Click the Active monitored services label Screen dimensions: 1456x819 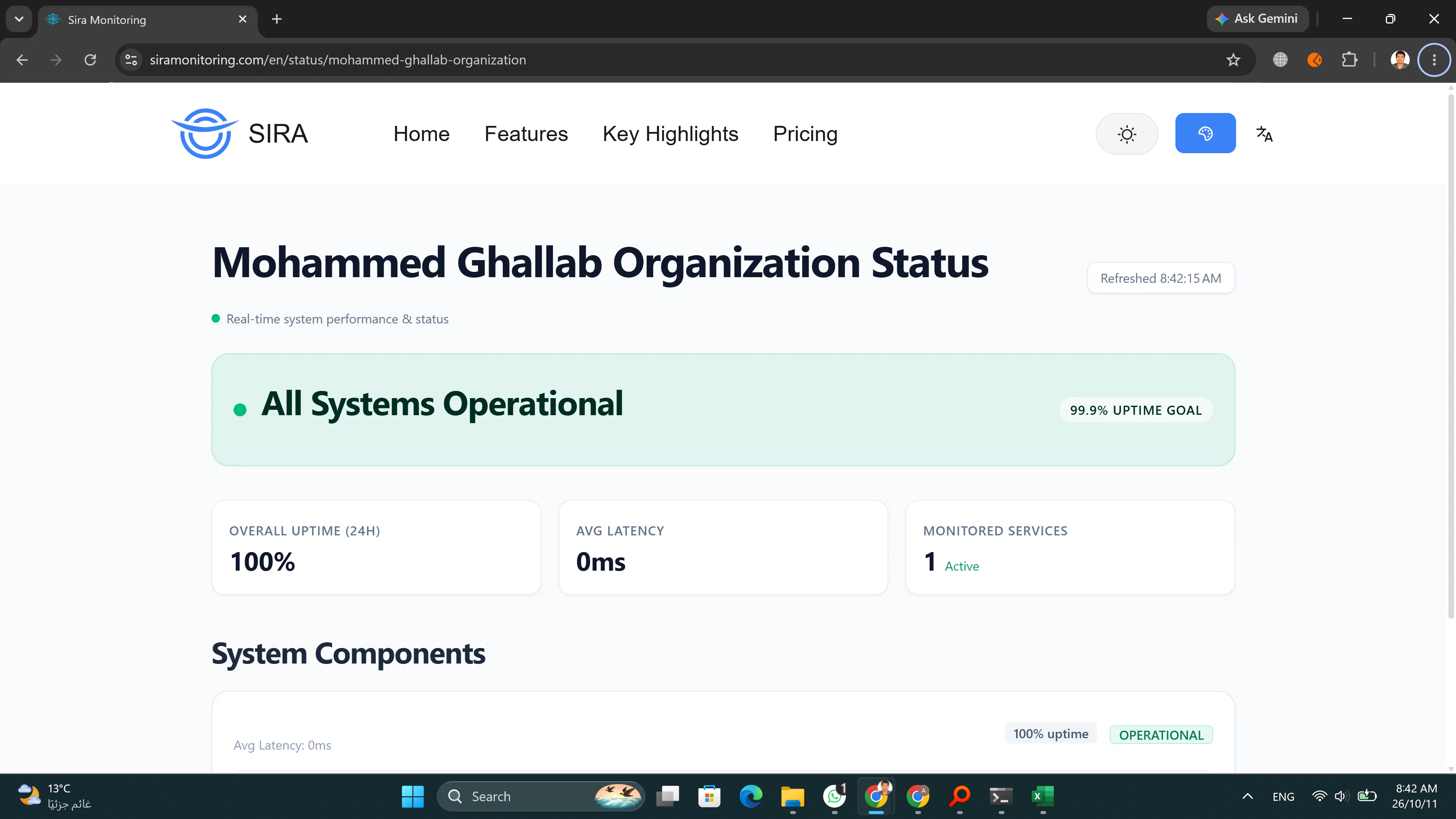[962, 566]
